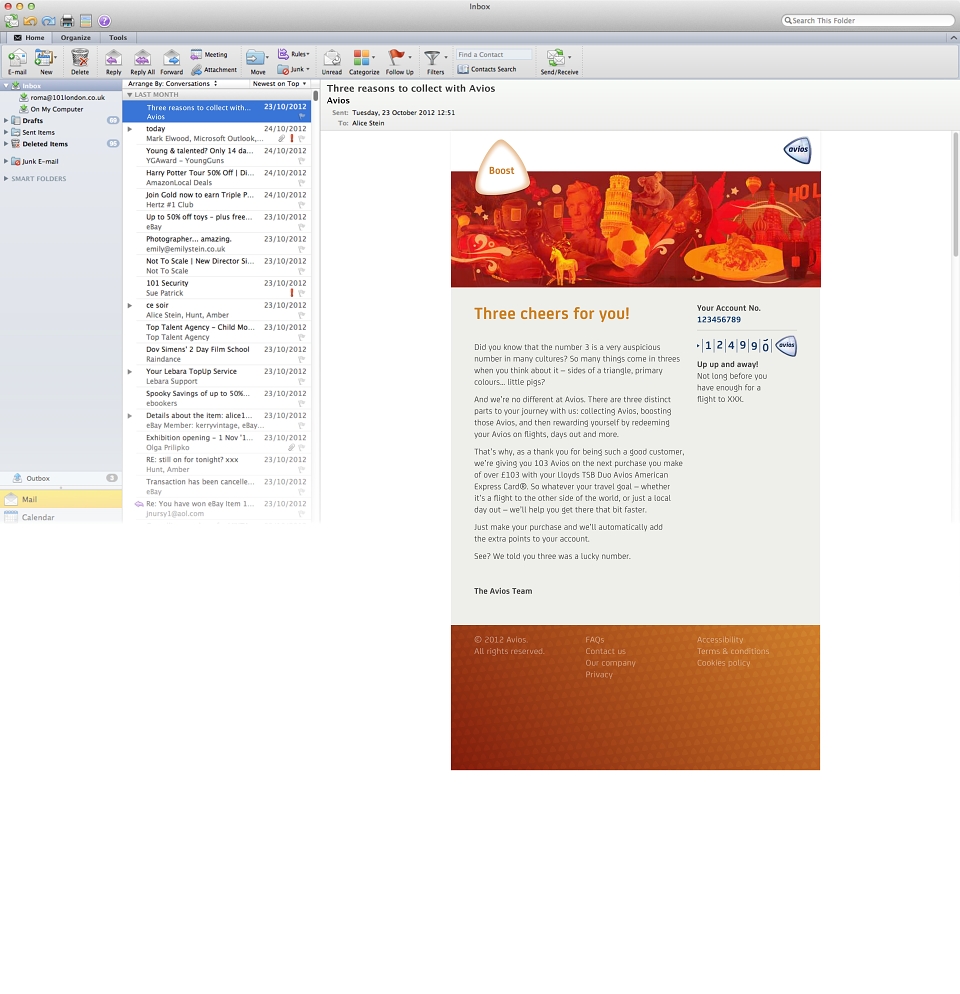Forward the message as Attachment
The width and height of the screenshot is (960, 994).
[214, 70]
